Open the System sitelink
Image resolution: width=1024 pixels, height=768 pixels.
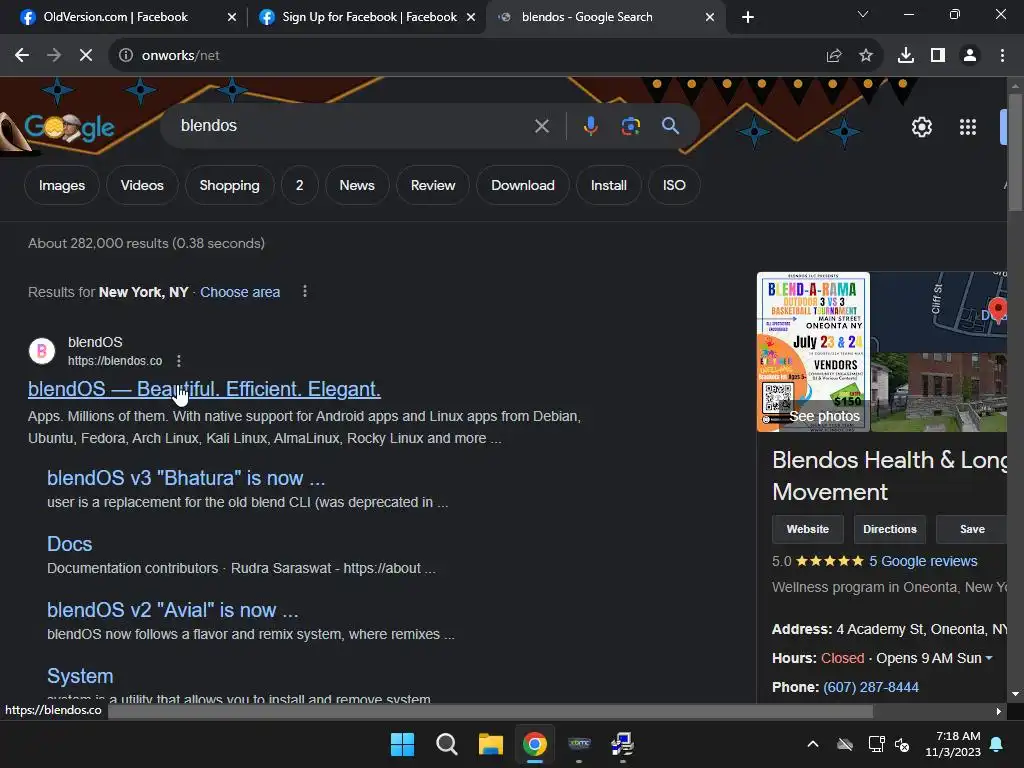click(x=80, y=676)
